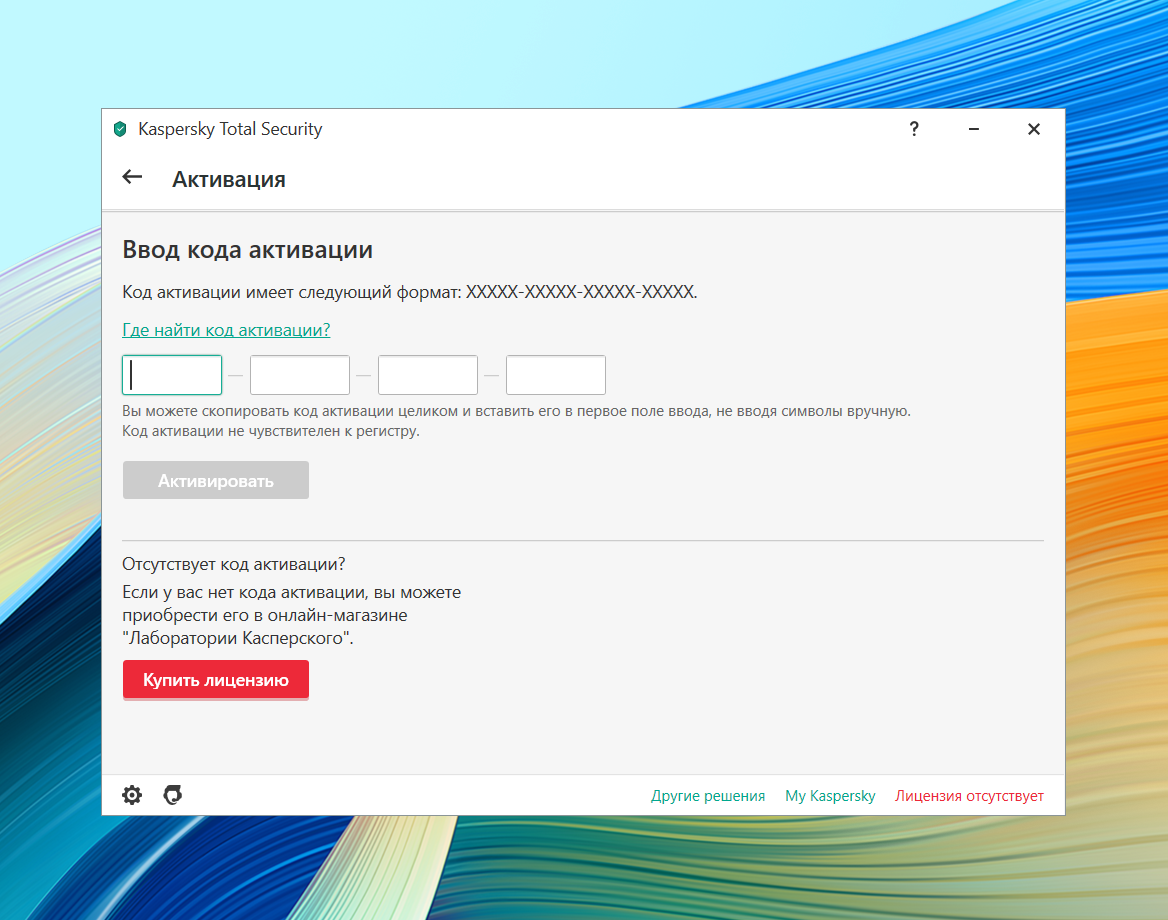1168x920 pixels.
Task: Click the red Купить лицензию button
Action: tap(216, 679)
